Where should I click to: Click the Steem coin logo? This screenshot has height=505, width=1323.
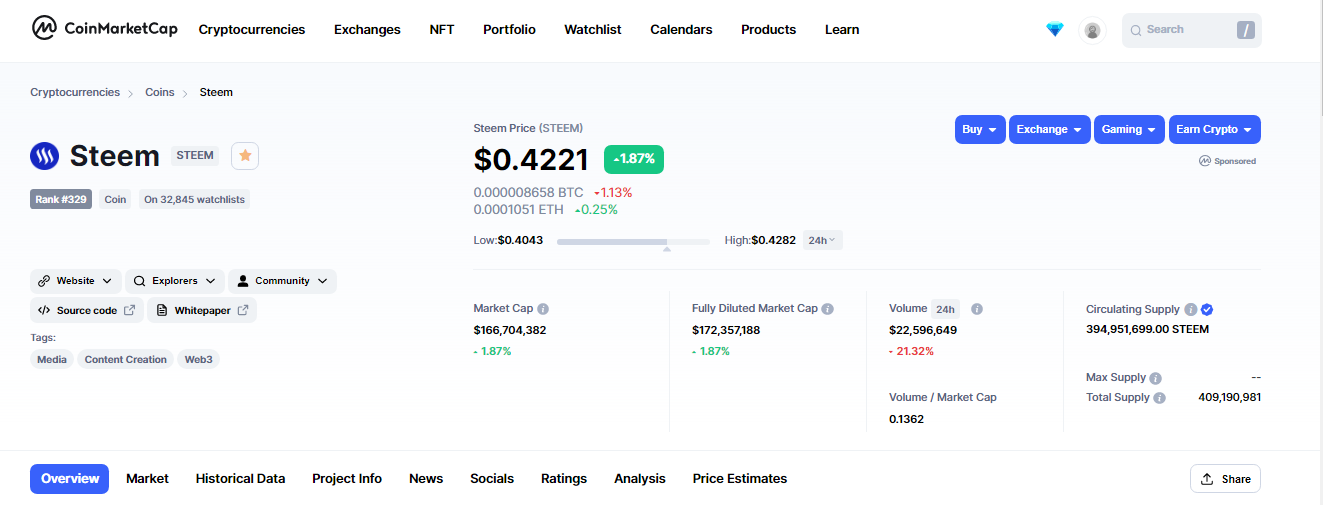pyautogui.click(x=45, y=156)
